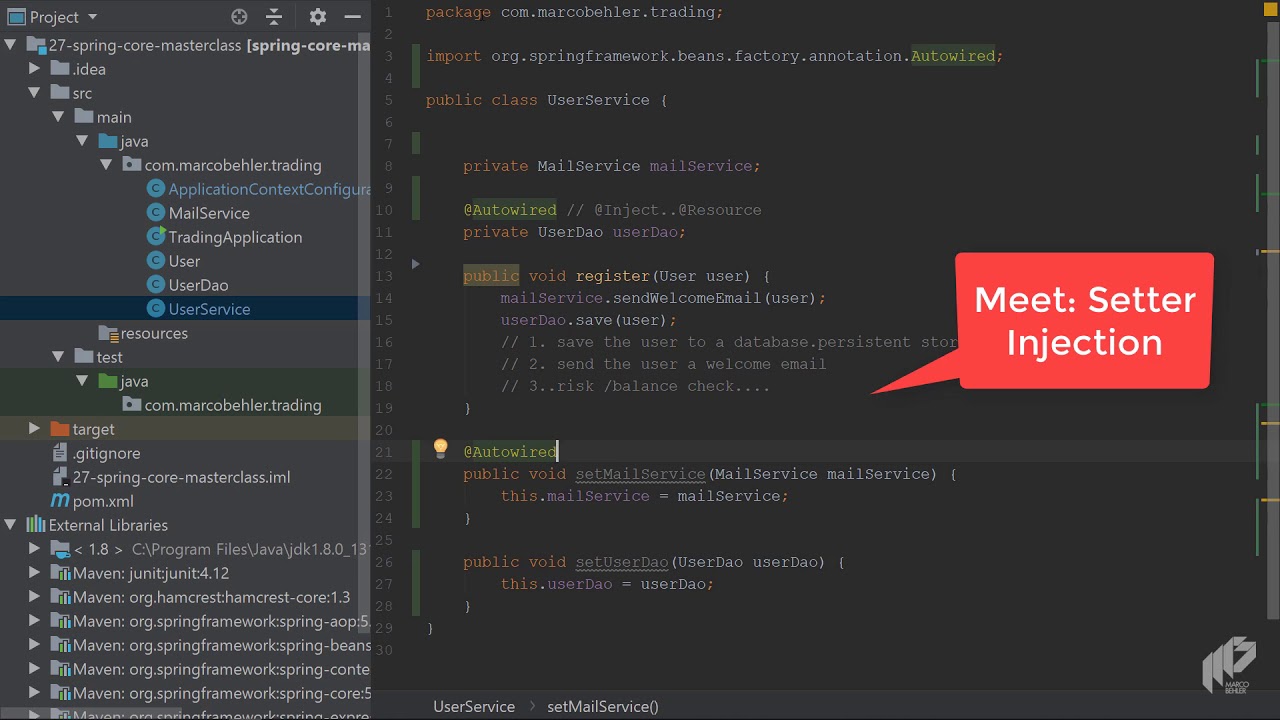
Task: Click the blue main java source folder icon
Action: pyautogui.click(x=107, y=141)
